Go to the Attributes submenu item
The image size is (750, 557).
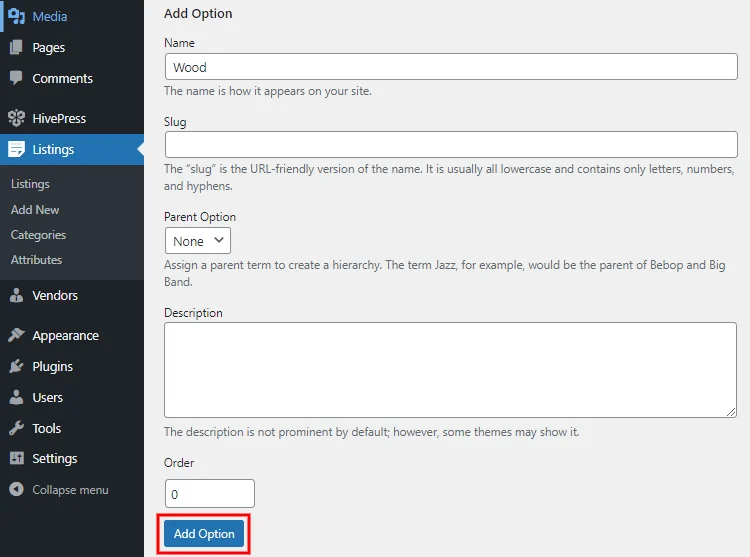point(36,260)
